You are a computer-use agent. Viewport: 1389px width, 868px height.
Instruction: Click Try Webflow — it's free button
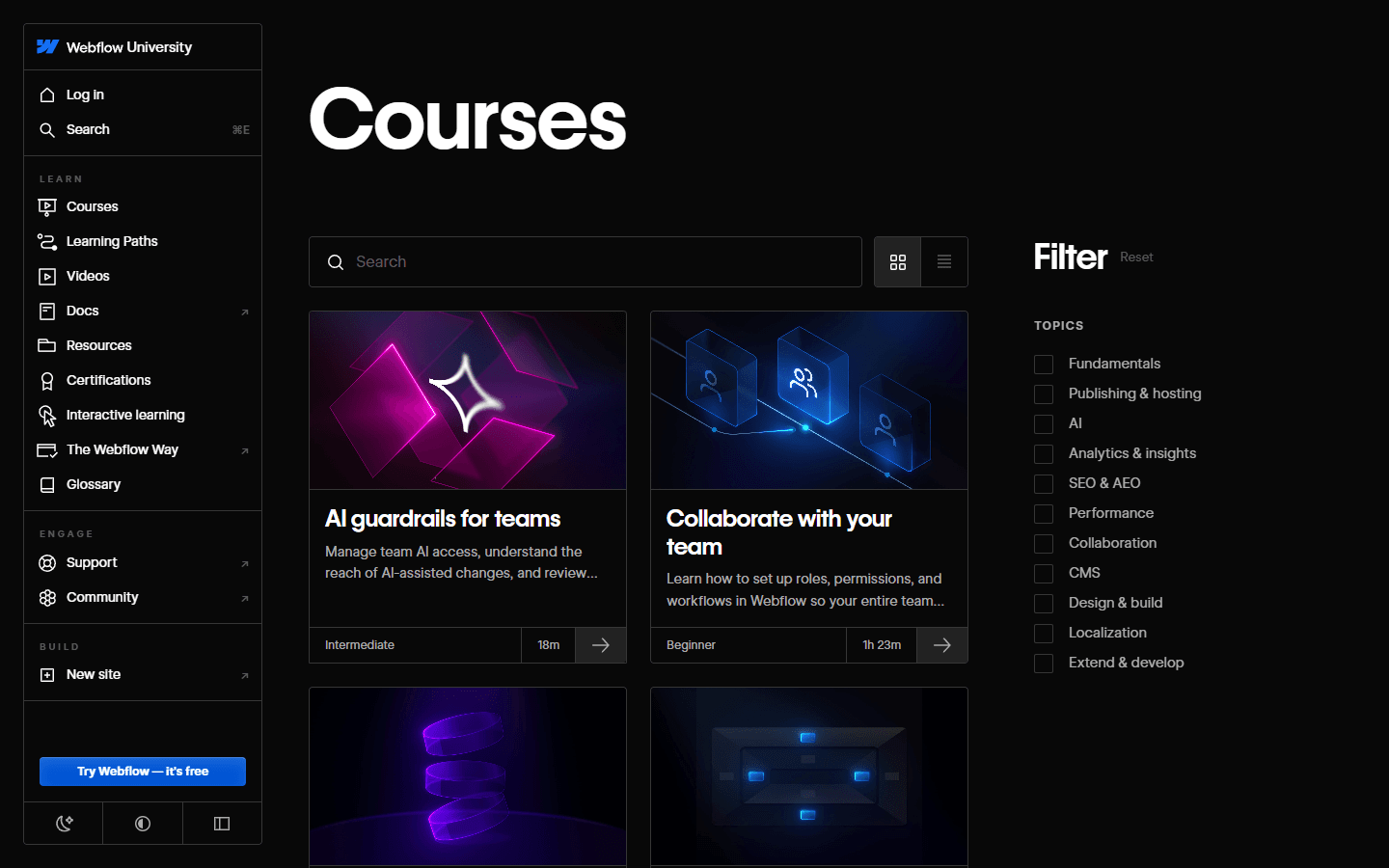click(x=143, y=772)
